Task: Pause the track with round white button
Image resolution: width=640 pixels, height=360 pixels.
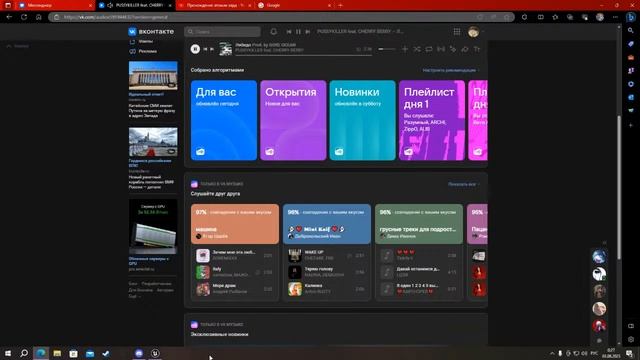Action: pyautogui.click(x=195, y=49)
